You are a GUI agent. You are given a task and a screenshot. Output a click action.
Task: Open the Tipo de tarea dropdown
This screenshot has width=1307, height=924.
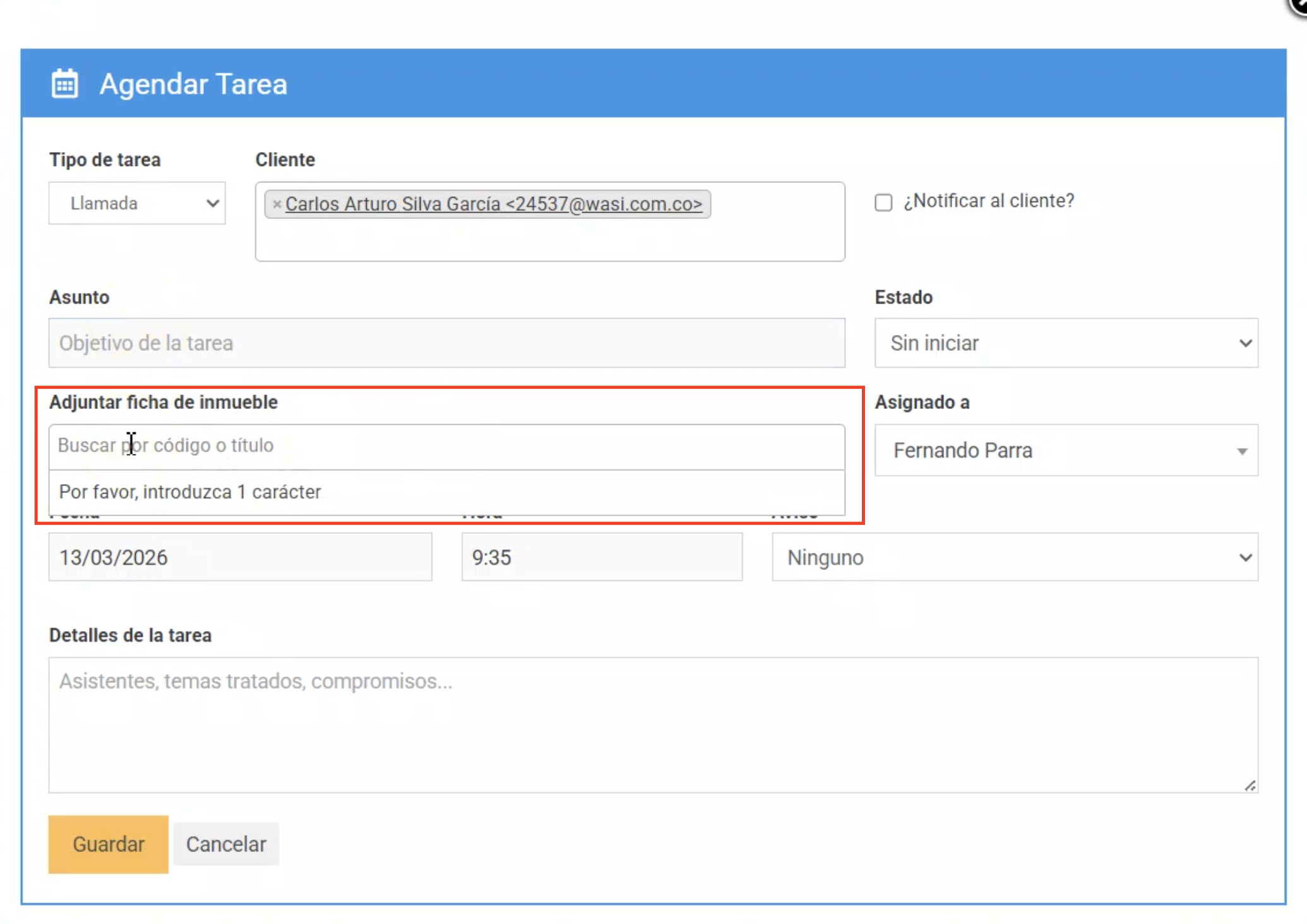point(137,203)
